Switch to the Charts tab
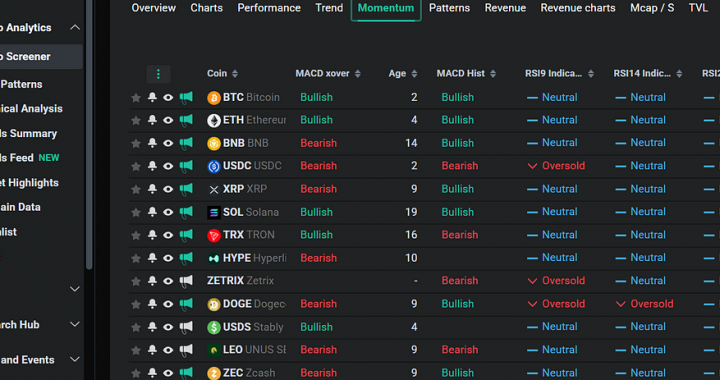Screen dimensions: 720x380 coord(207,8)
